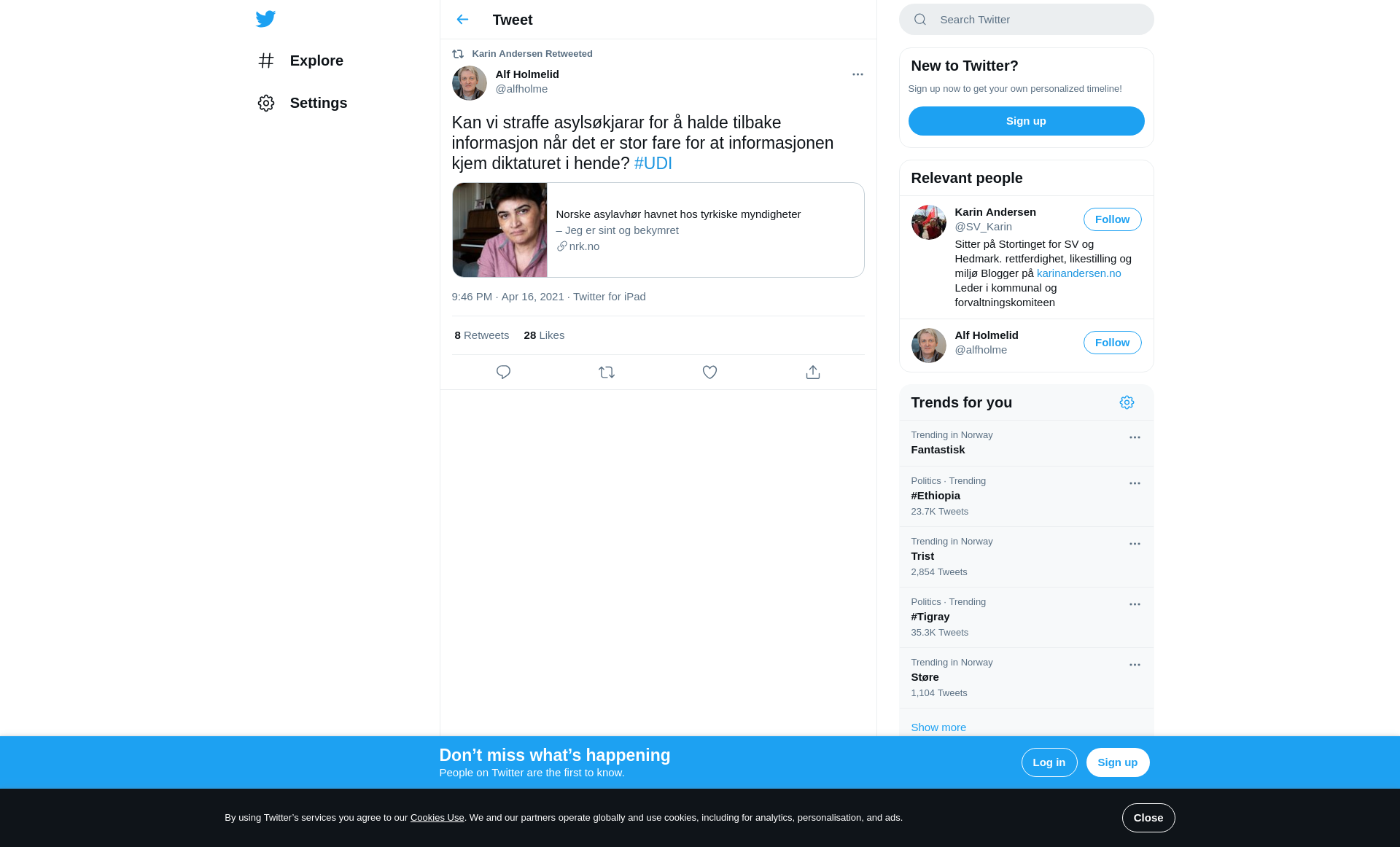Click Log in on the bottom banner
Image resolution: width=1400 pixels, height=847 pixels.
(x=1049, y=762)
